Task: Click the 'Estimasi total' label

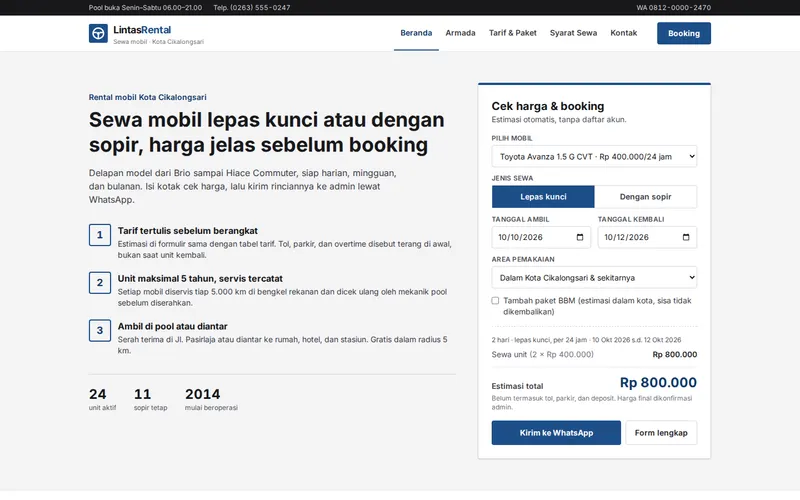Action: coord(517,386)
